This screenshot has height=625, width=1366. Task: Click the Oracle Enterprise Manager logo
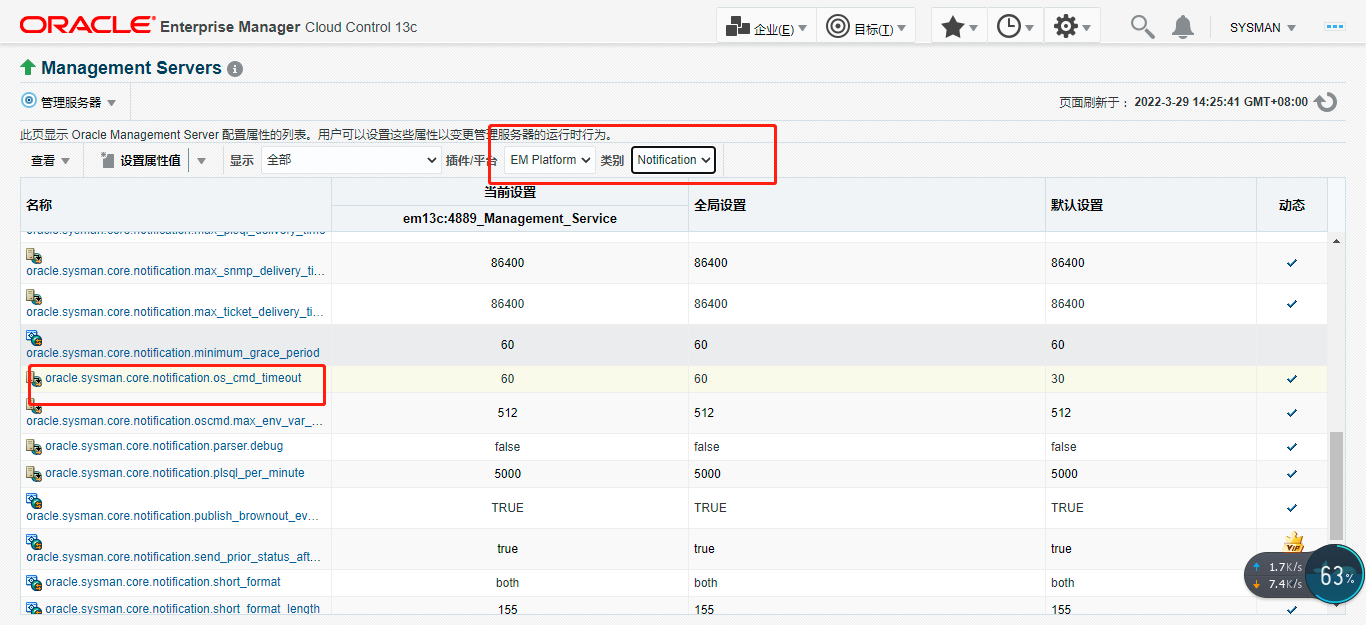(x=218, y=26)
